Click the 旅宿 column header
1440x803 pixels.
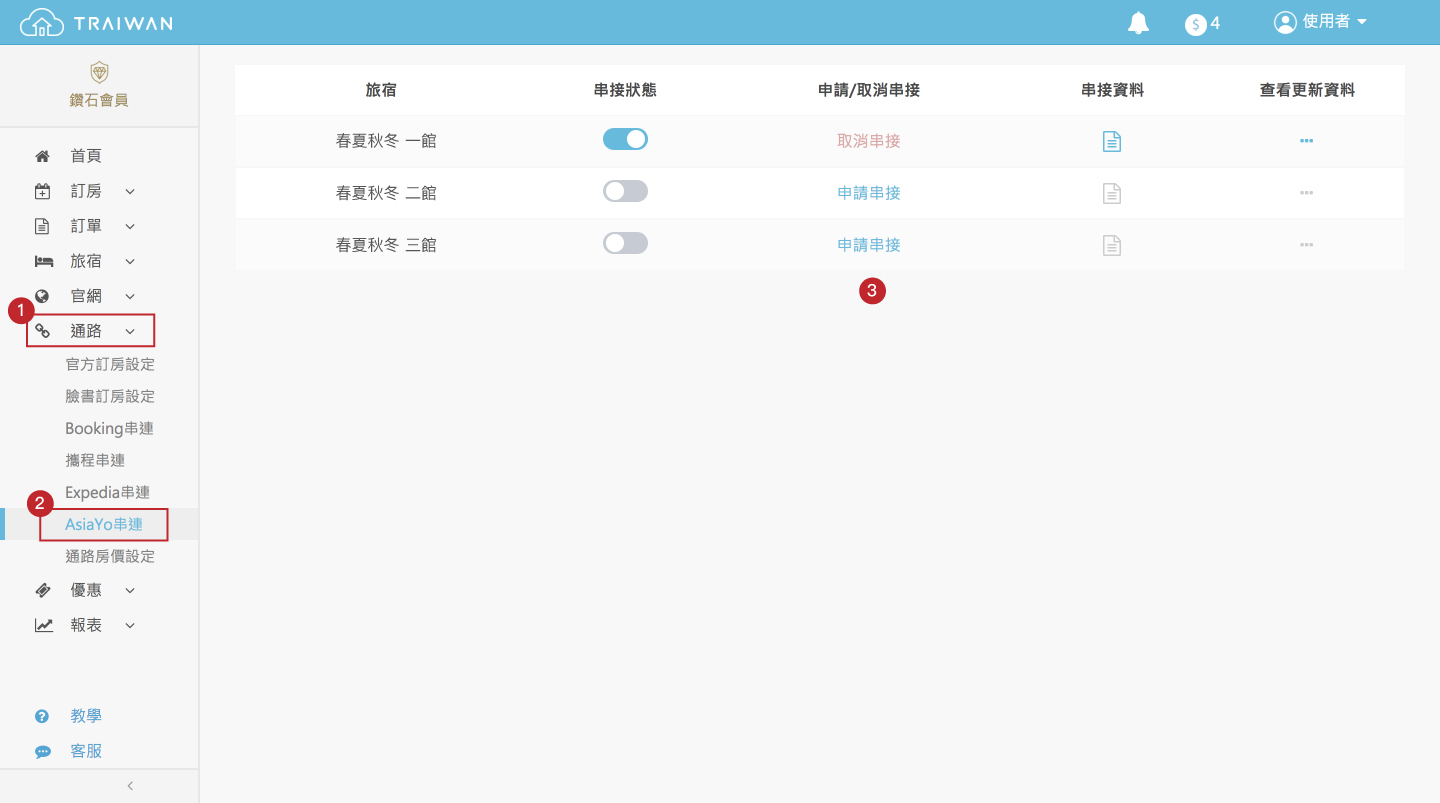pyautogui.click(x=381, y=90)
